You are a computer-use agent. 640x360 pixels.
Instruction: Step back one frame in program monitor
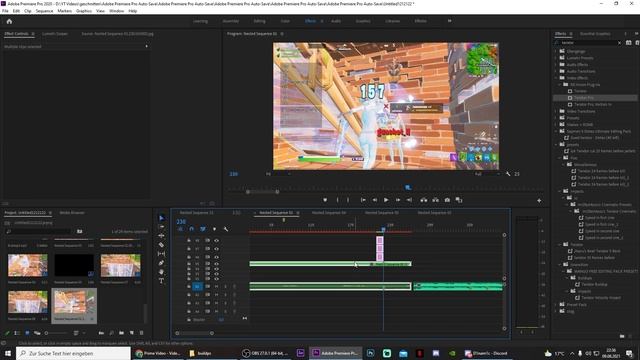374,200
